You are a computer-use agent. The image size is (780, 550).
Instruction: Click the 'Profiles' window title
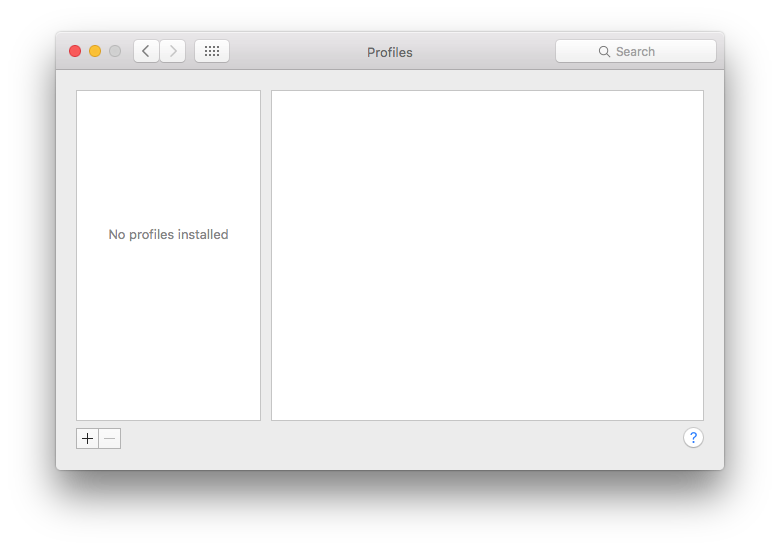(x=390, y=52)
